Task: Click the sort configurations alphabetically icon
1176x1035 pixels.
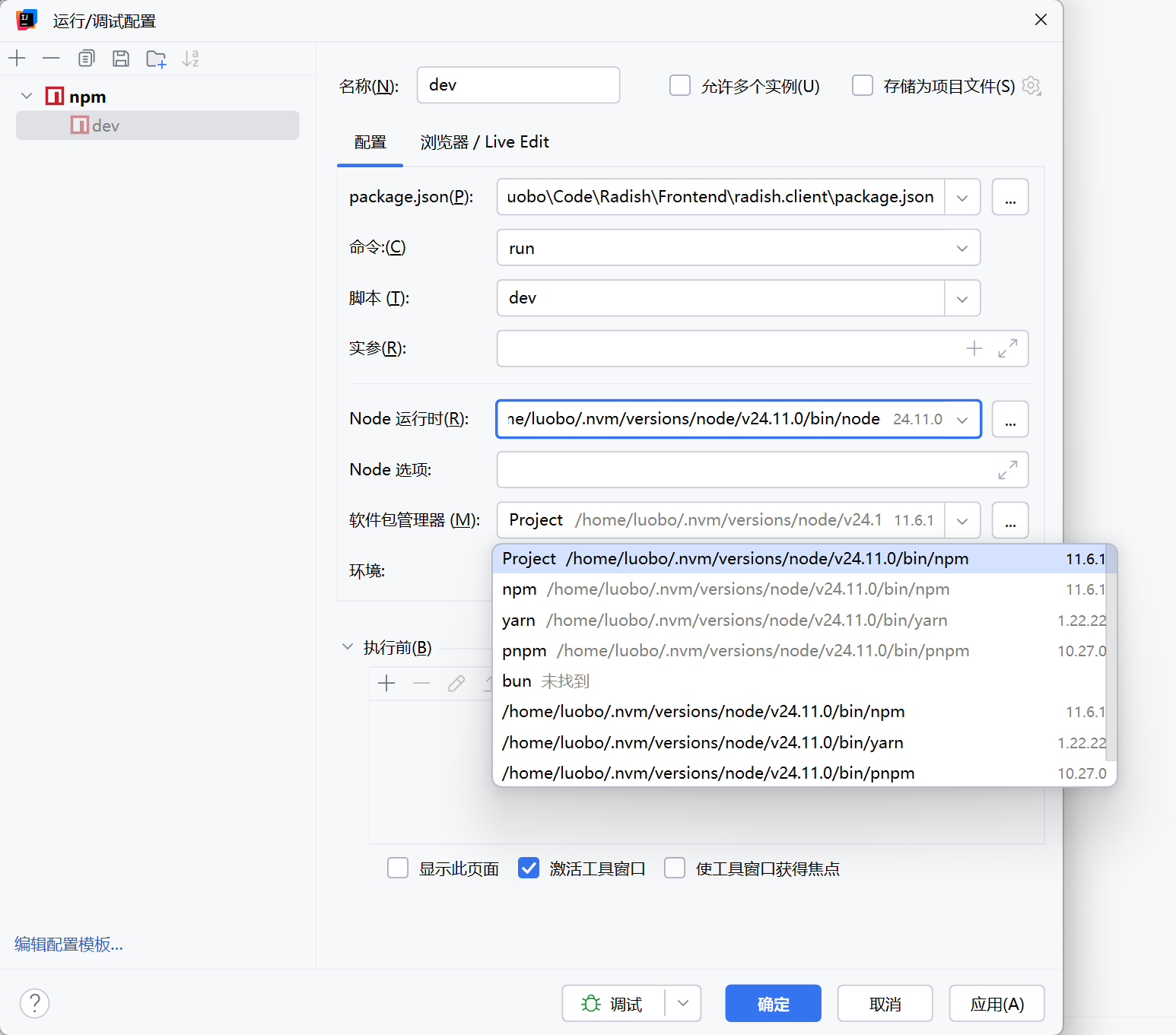Action: (x=190, y=59)
